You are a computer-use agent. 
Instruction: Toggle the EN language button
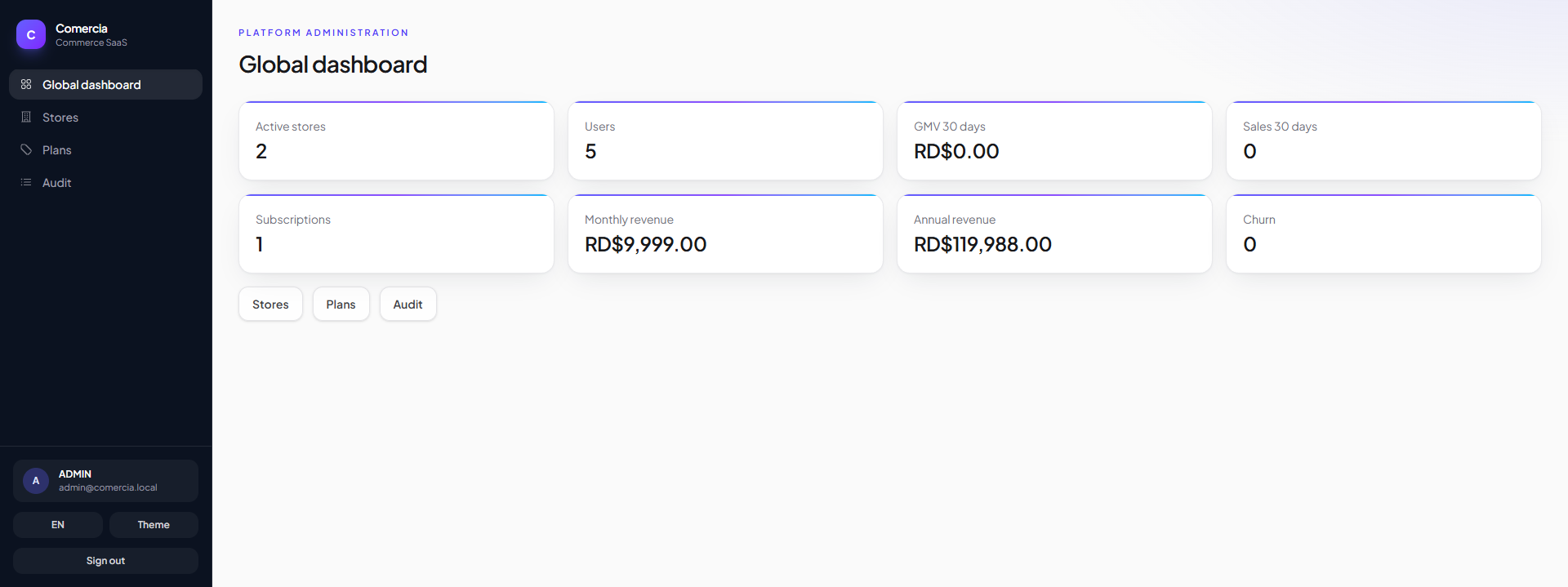pyautogui.click(x=58, y=525)
